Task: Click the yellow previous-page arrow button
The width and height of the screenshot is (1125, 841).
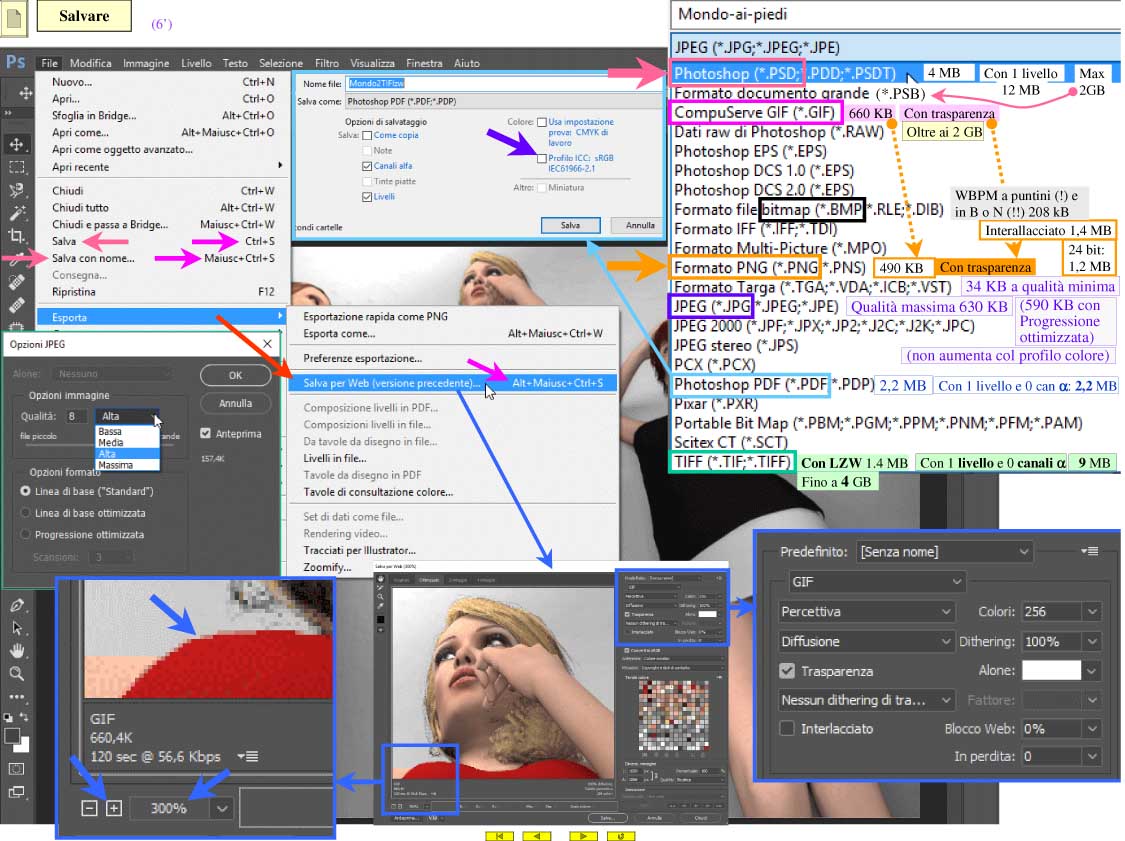Action: click(537, 836)
